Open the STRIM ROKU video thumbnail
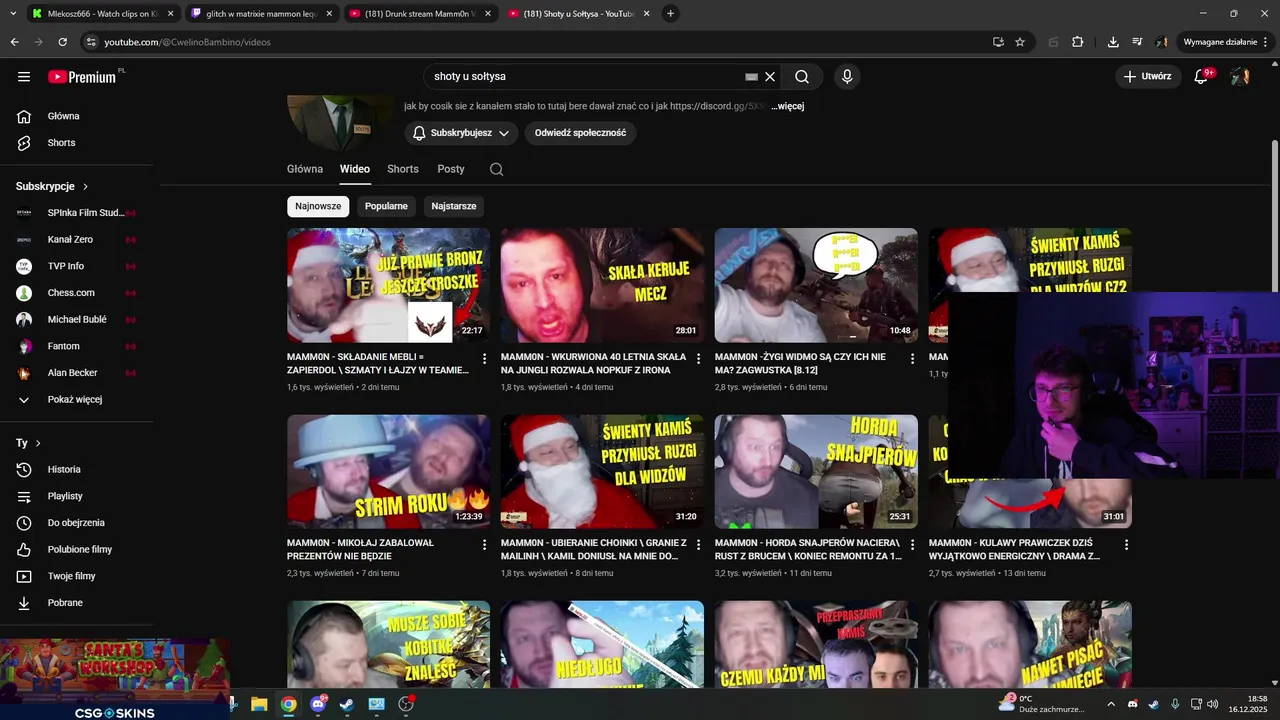The width and height of the screenshot is (1280, 720). (388, 471)
